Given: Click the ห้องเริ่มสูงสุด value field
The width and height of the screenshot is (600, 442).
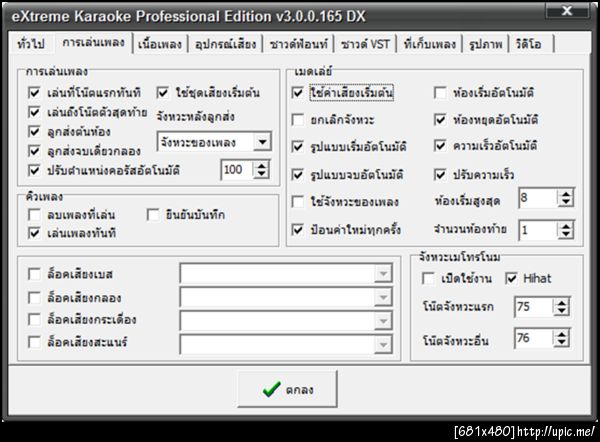Looking at the screenshot, I should pyautogui.click(x=538, y=198).
